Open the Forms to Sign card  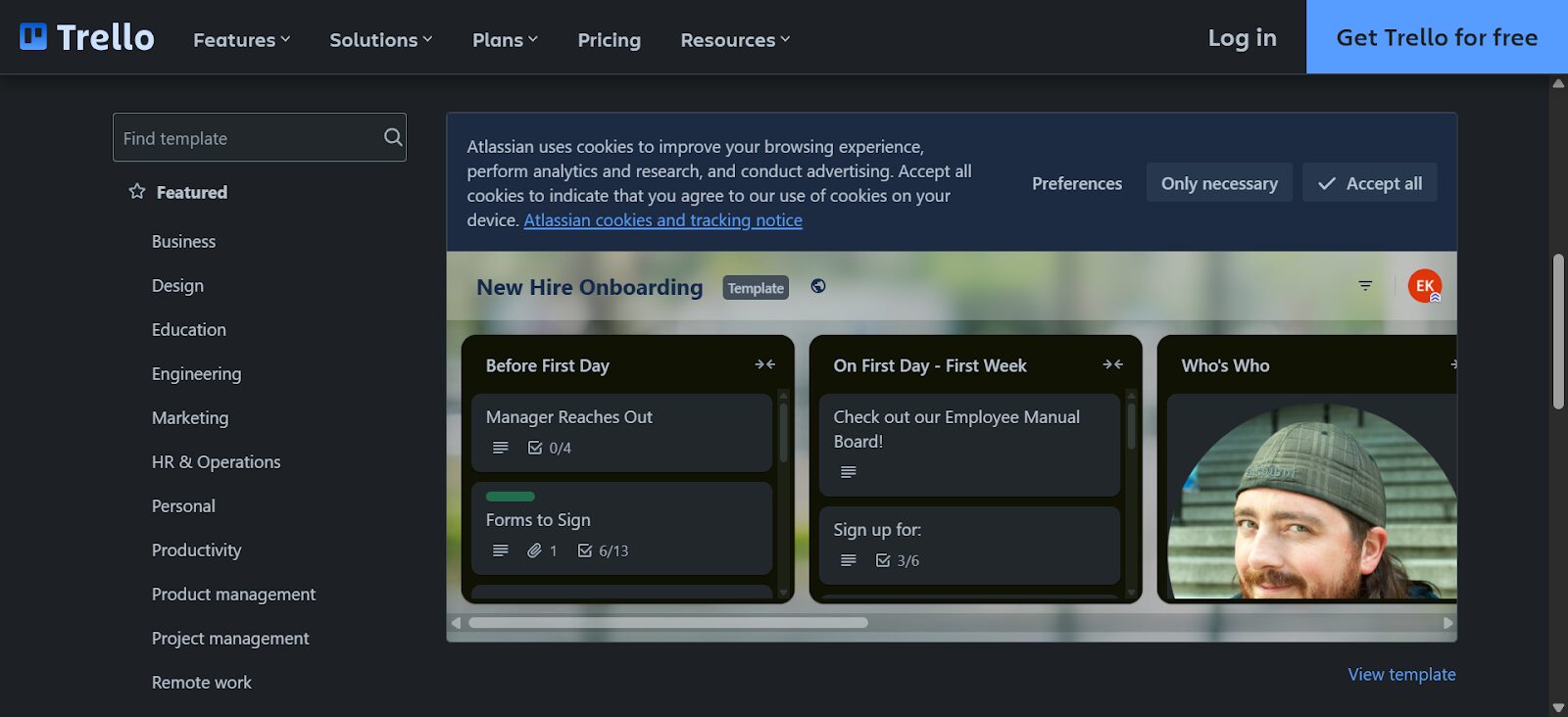pyautogui.click(x=621, y=528)
